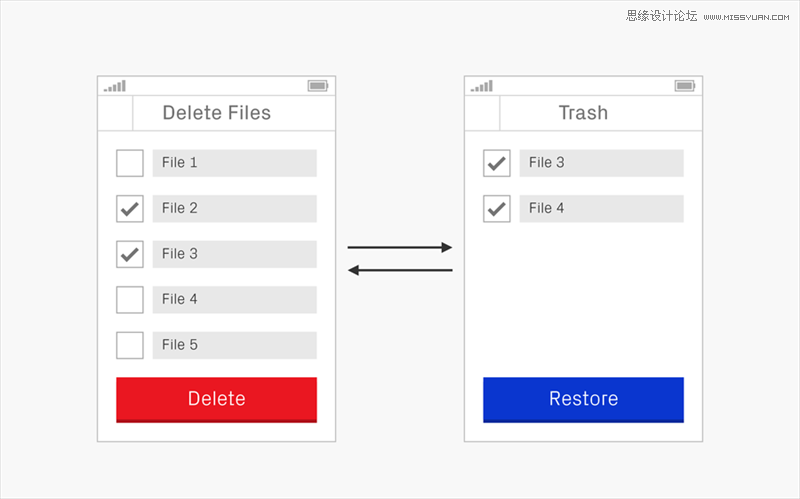Uncheck File 4 checkbox in Trash screen
The height and width of the screenshot is (499, 800).
(x=496, y=208)
